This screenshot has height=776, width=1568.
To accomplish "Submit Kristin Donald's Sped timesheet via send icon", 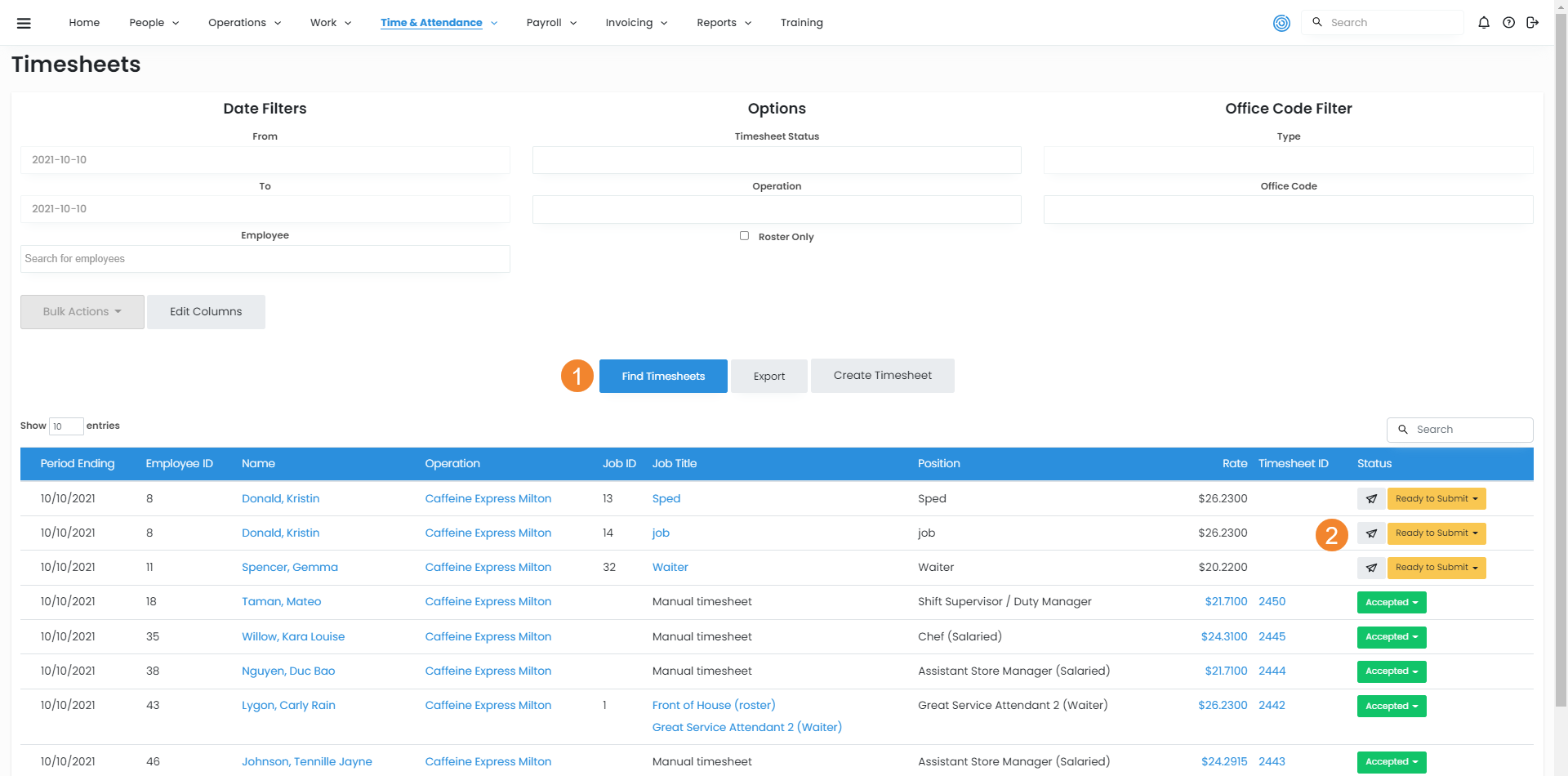I will click(1371, 499).
